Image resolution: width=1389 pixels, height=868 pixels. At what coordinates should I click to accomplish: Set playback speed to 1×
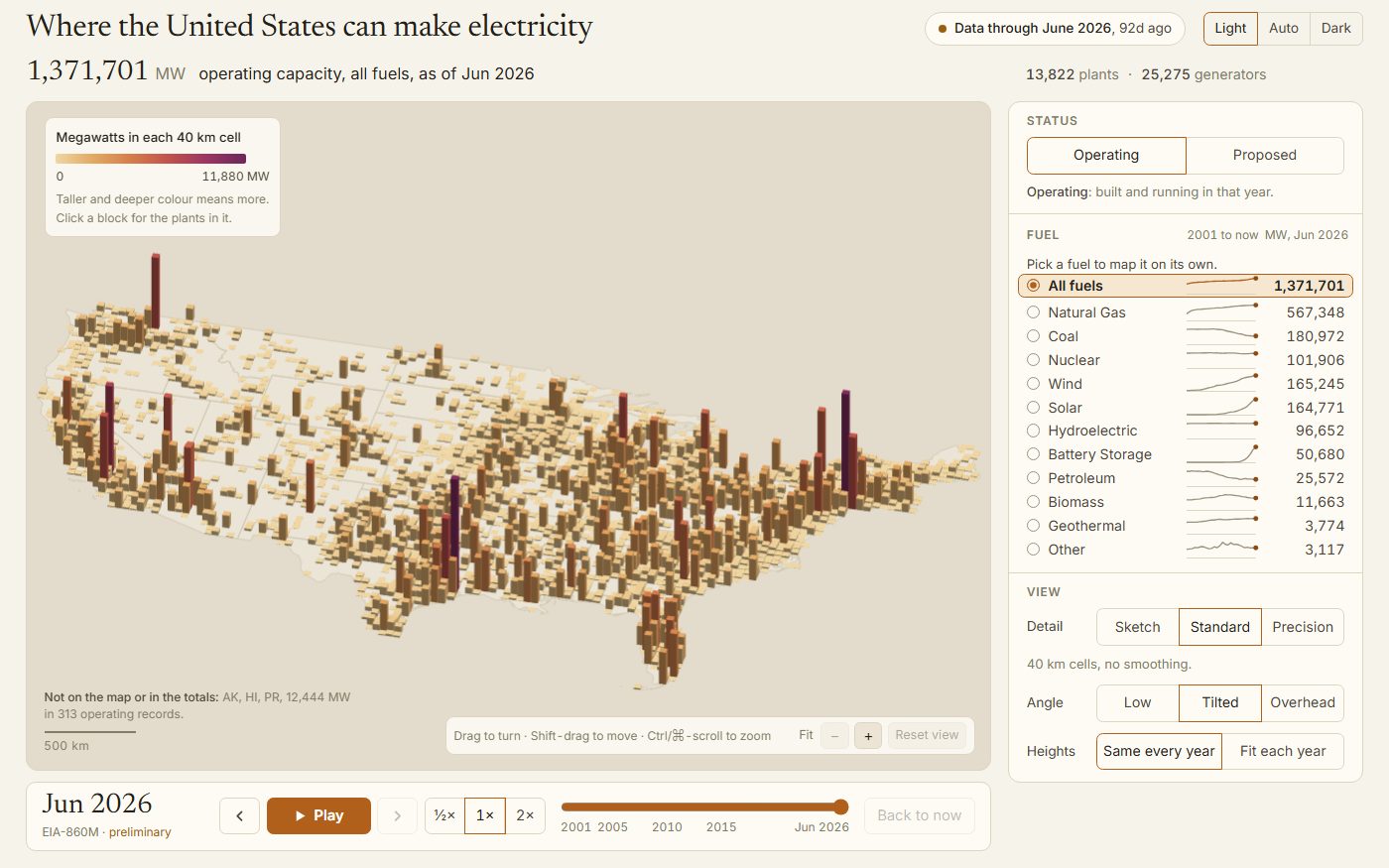click(485, 815)
